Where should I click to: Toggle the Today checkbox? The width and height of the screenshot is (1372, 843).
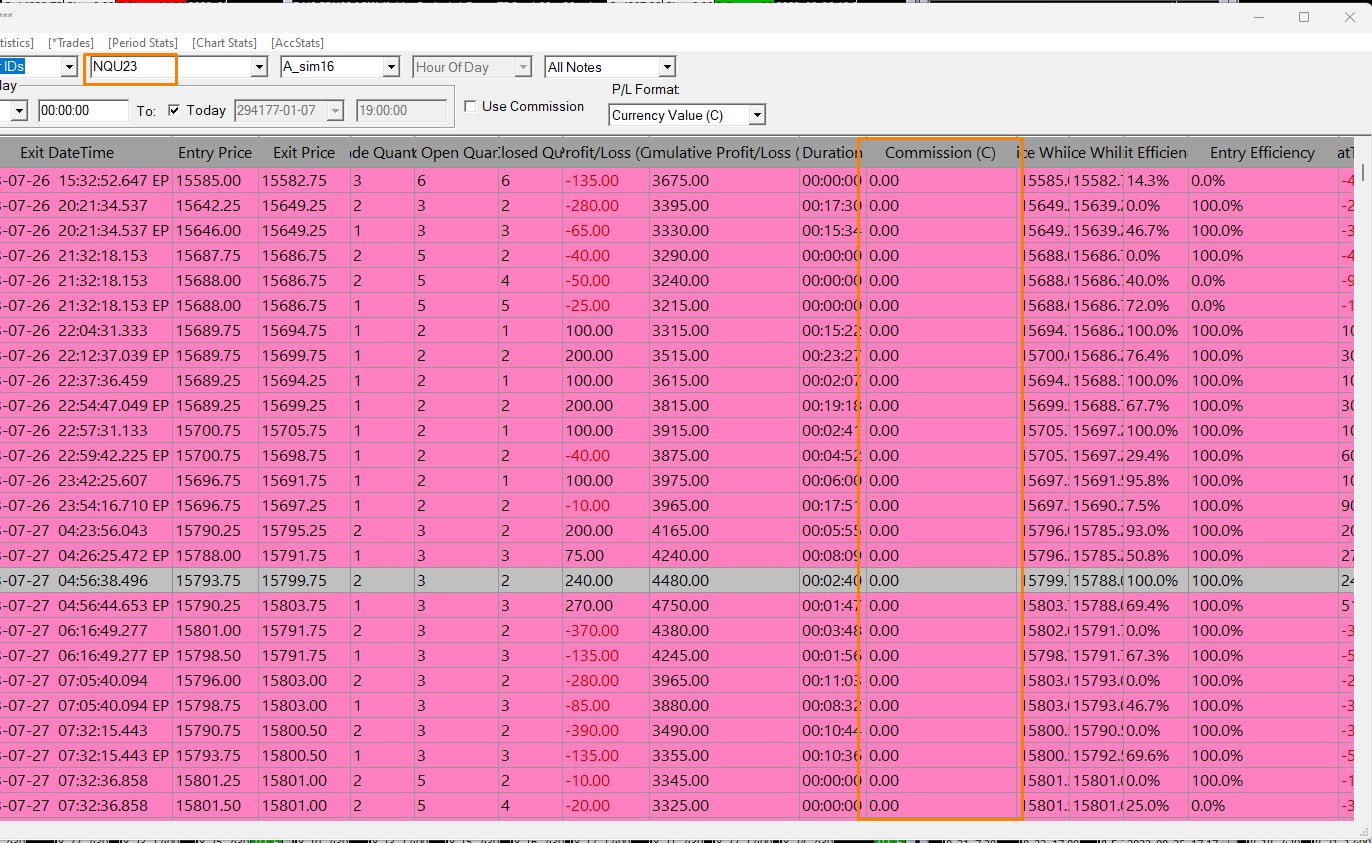click(x=174, y=110)
